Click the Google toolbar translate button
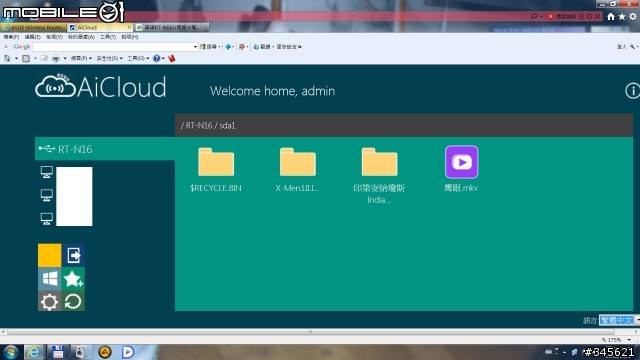Image resolution: width=640 pixels, height=360 pixels. click(x=262, y=47)
